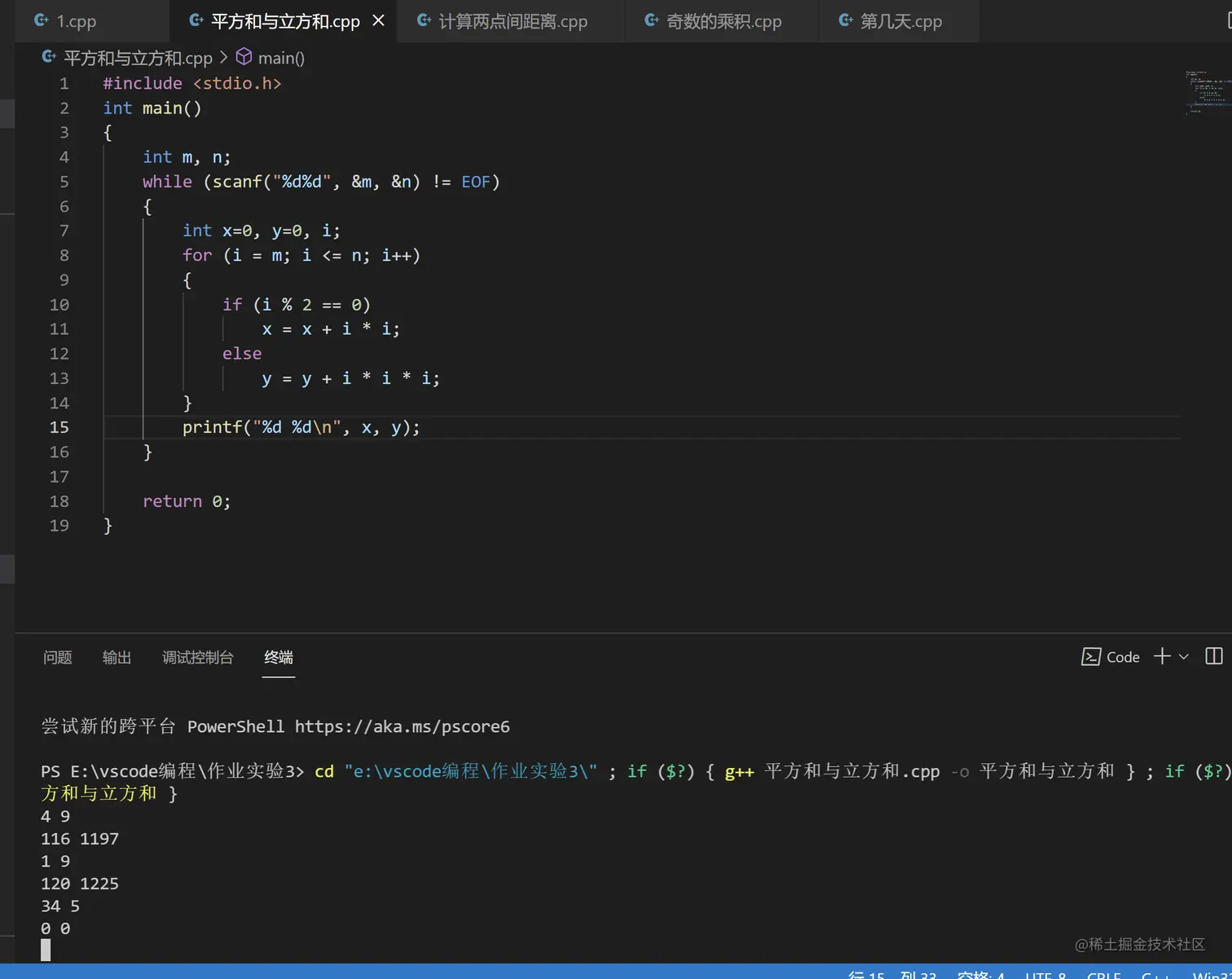Click line number 15 in the gutter

click(x=59, y=427)
